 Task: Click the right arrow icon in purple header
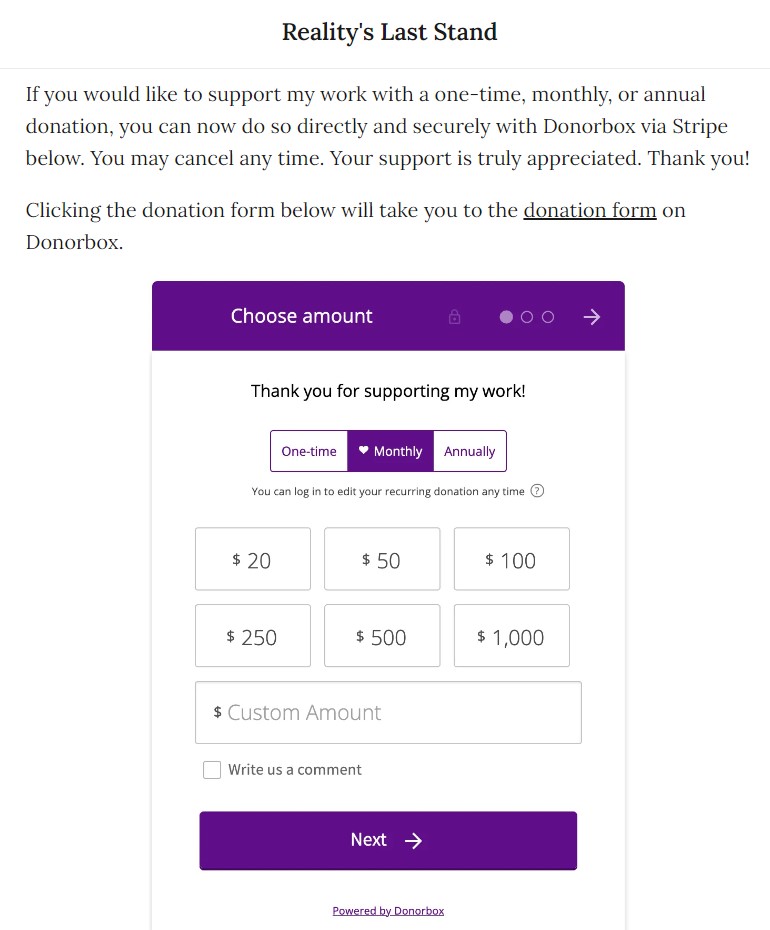click(592, 317)
